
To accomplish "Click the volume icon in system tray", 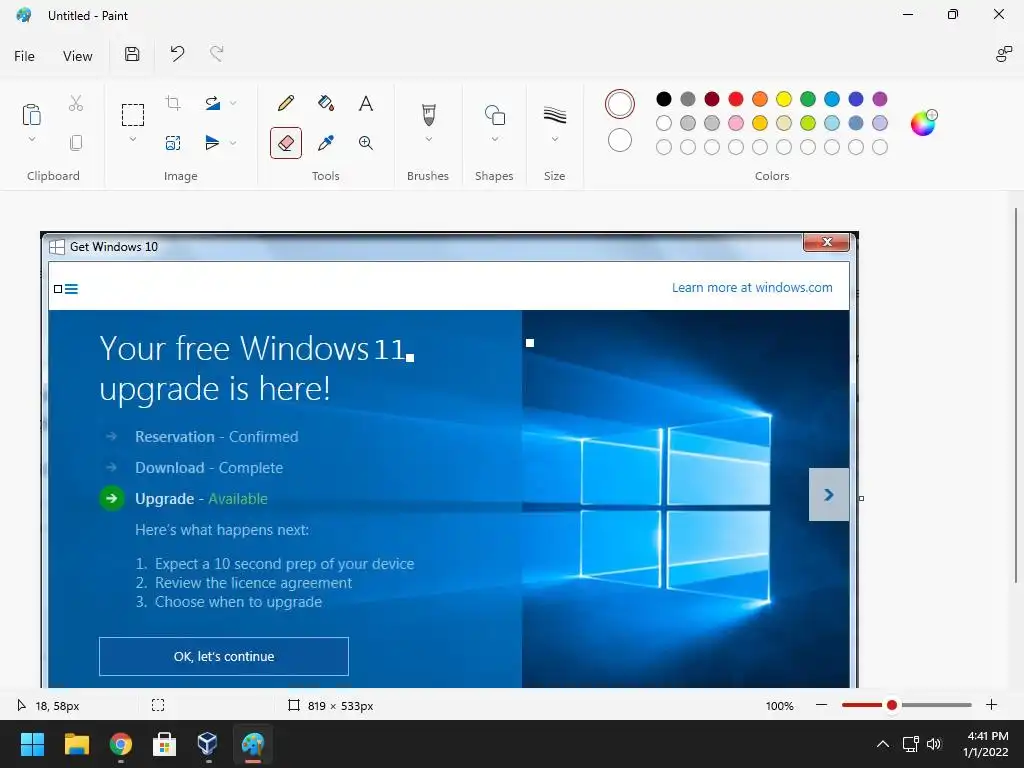I will 934,744.
